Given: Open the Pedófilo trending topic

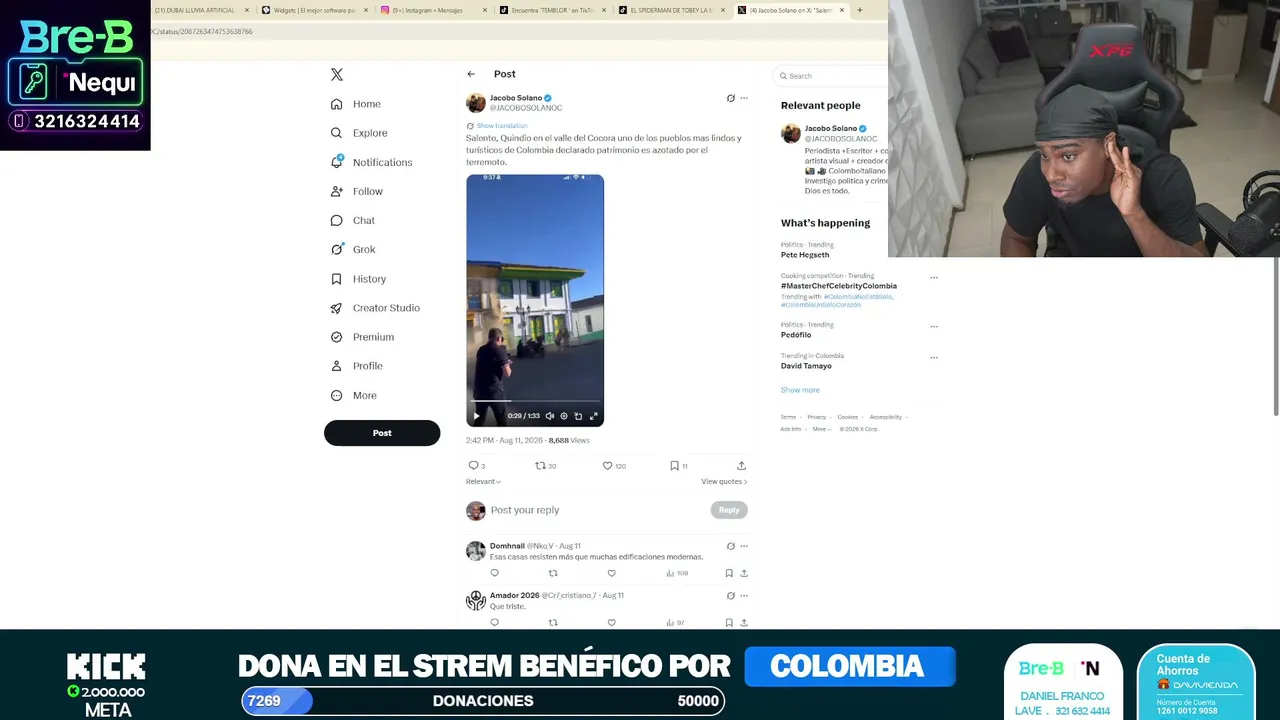Looking at the screenshot, I should click(796, 335).
